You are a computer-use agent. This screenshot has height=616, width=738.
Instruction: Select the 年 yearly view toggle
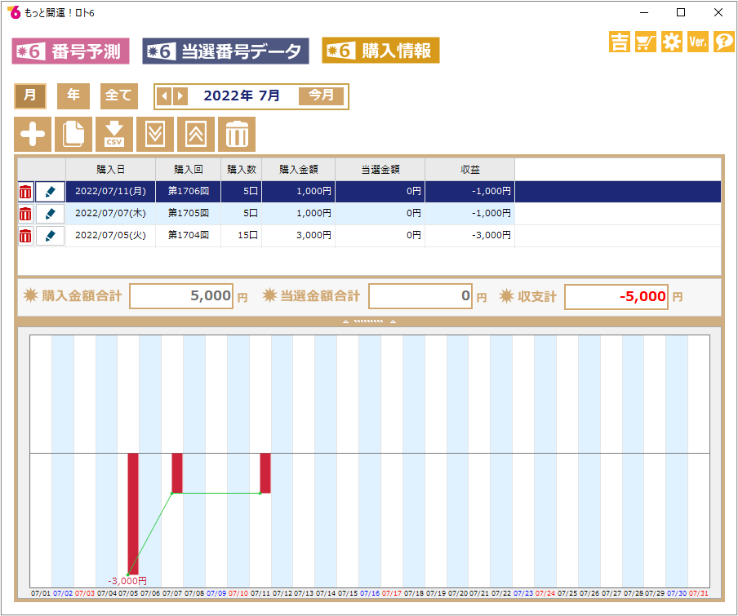click(73, 96)
